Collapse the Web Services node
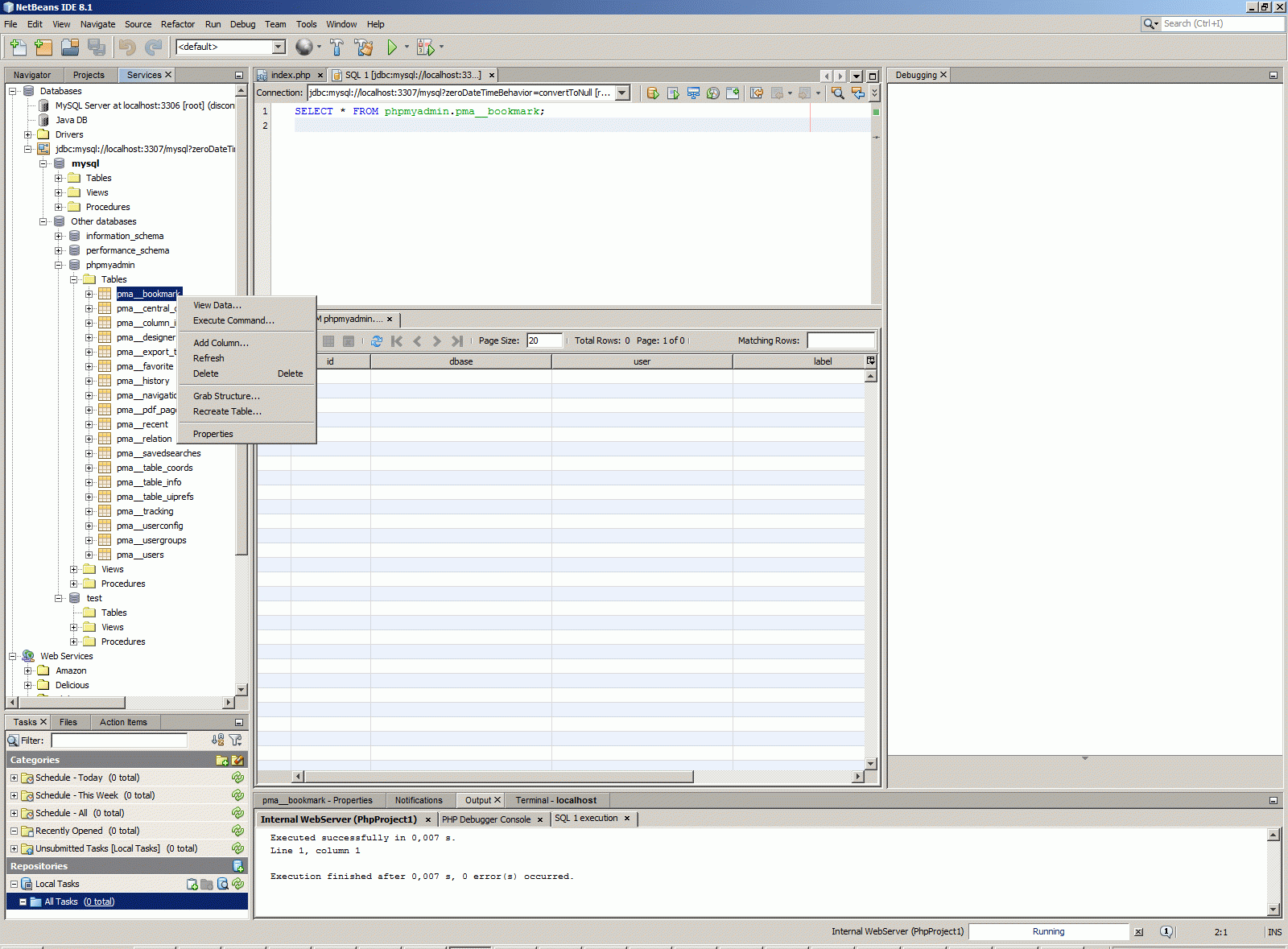This screenshot has height=949, width=1288. pos(13,656)
